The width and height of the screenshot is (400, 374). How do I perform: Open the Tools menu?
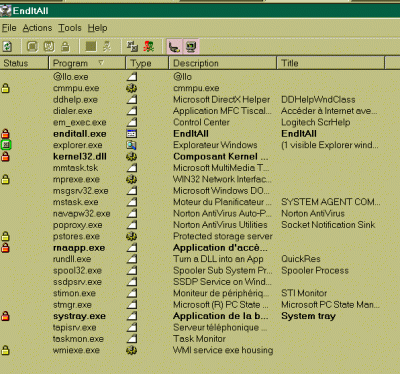point(70,28)
